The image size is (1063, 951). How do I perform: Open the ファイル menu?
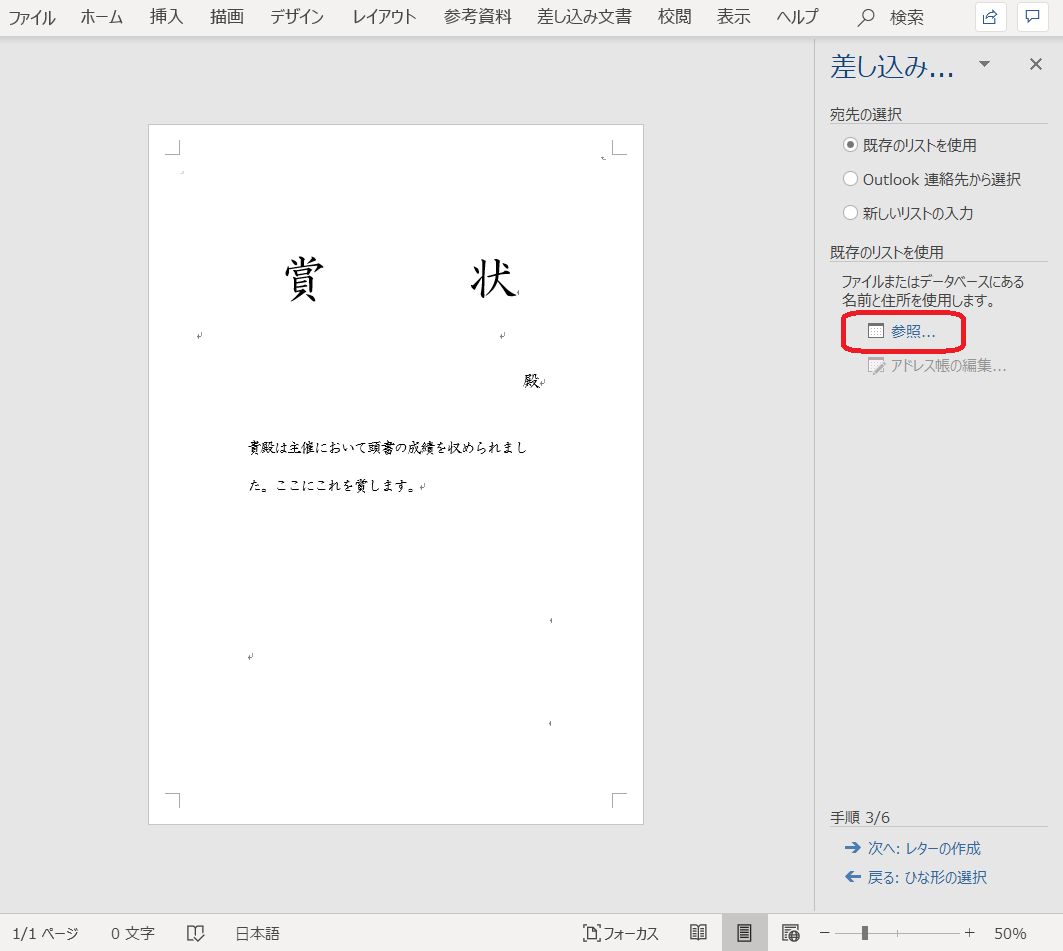(x=32, y=17)
